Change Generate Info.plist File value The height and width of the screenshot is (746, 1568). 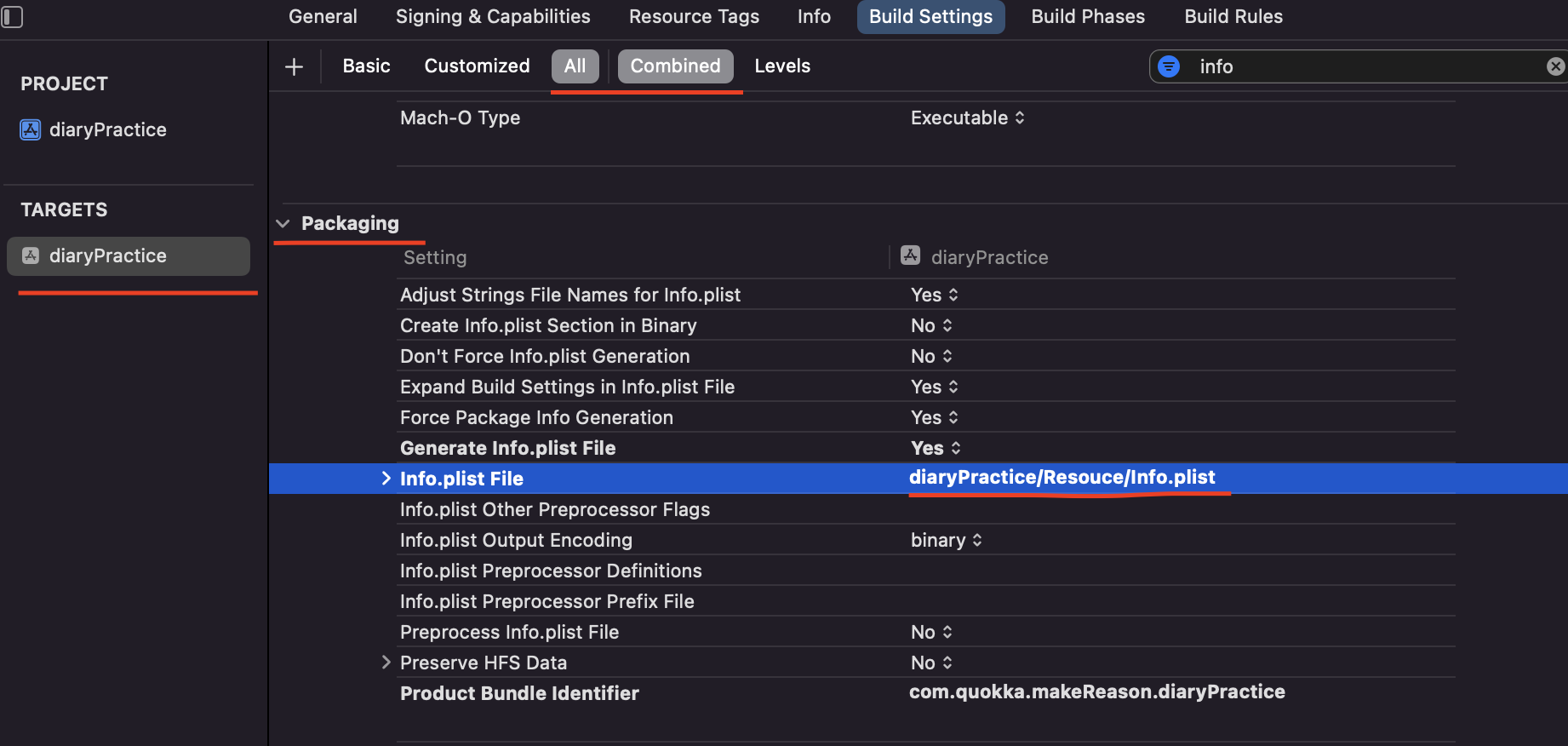coord(936,448)
